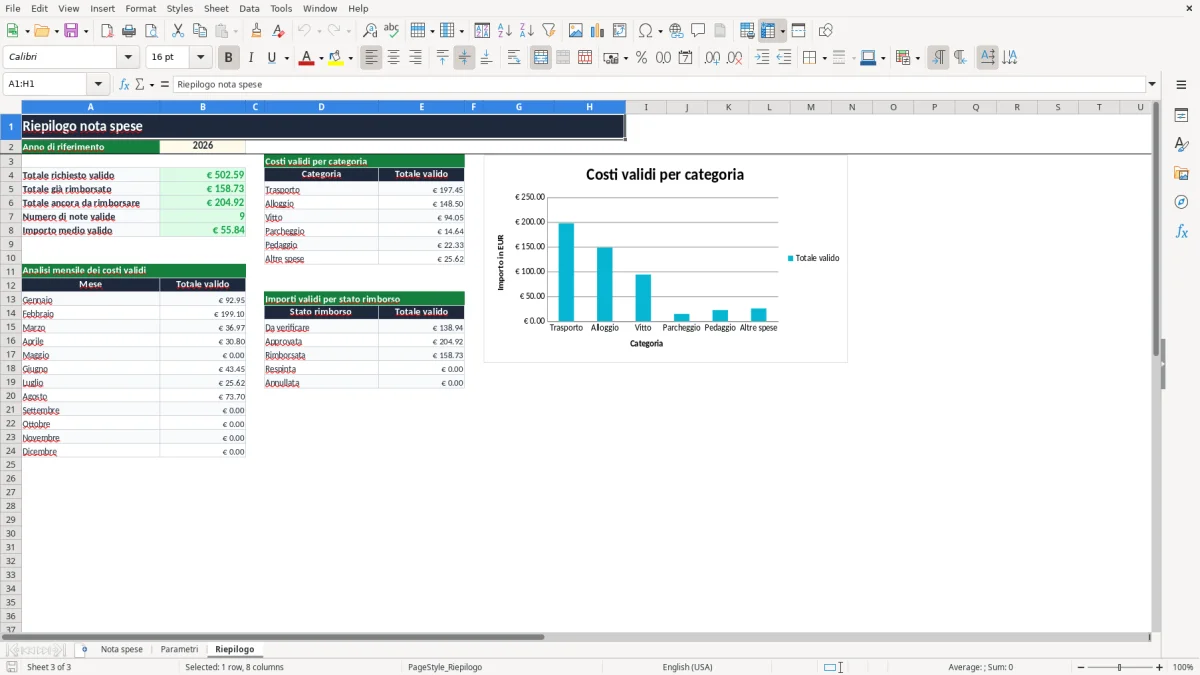The width and height of the screenshot is (1200, 675).
Task: Click Add Decimal Place icon
Action: coord(712,58)
